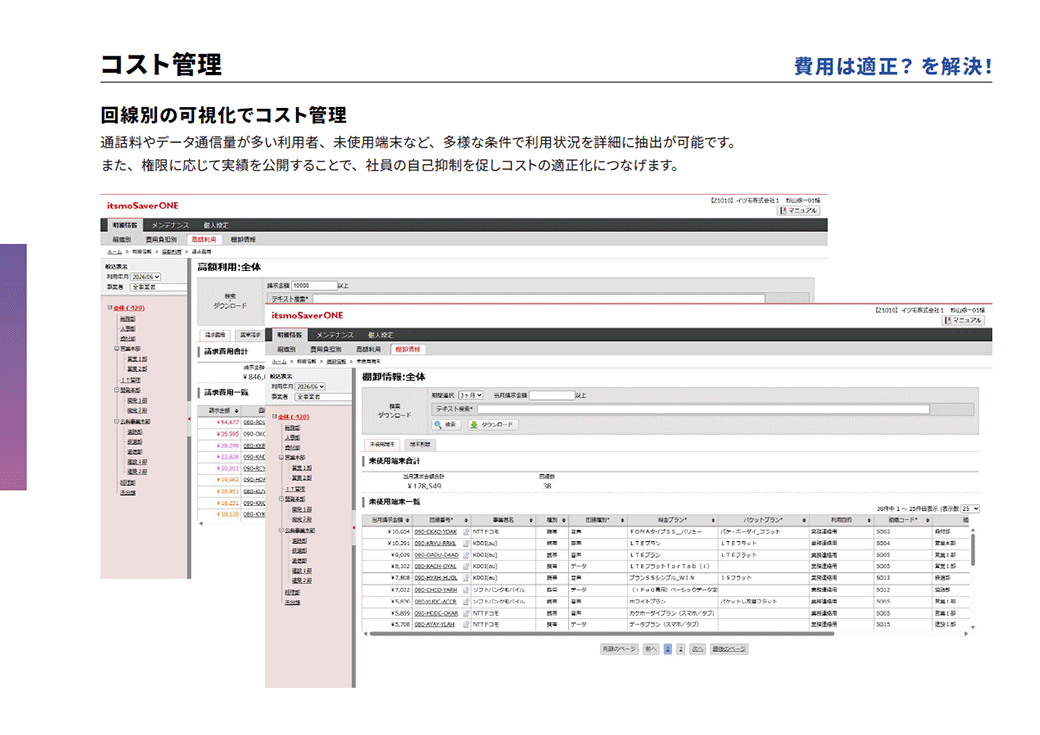Click 請求金額 10000 field in the back window
Viewport: 1040px width, 735px height.
[x=315, y=286]
